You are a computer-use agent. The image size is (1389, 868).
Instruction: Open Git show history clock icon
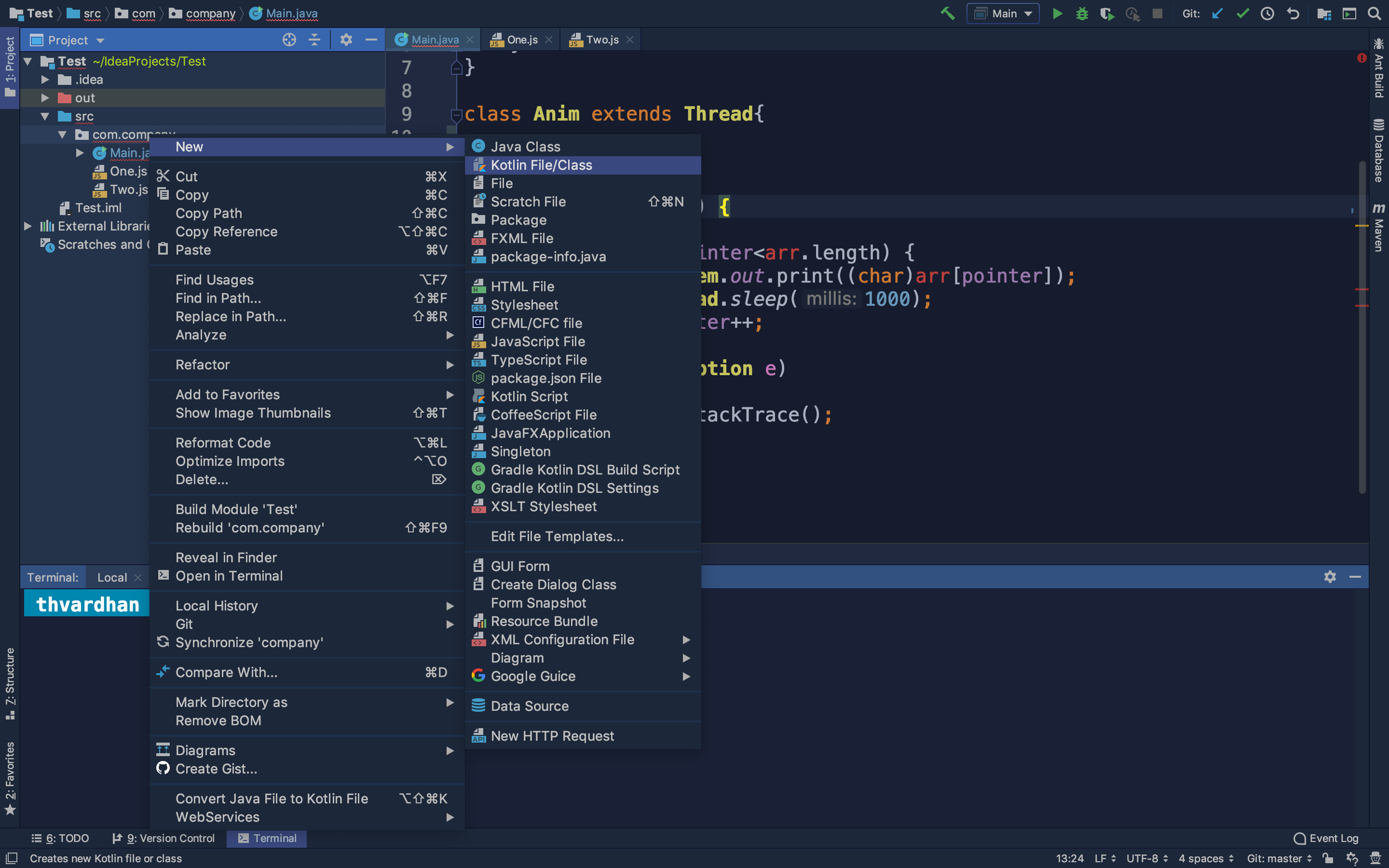coord(1267,13)
